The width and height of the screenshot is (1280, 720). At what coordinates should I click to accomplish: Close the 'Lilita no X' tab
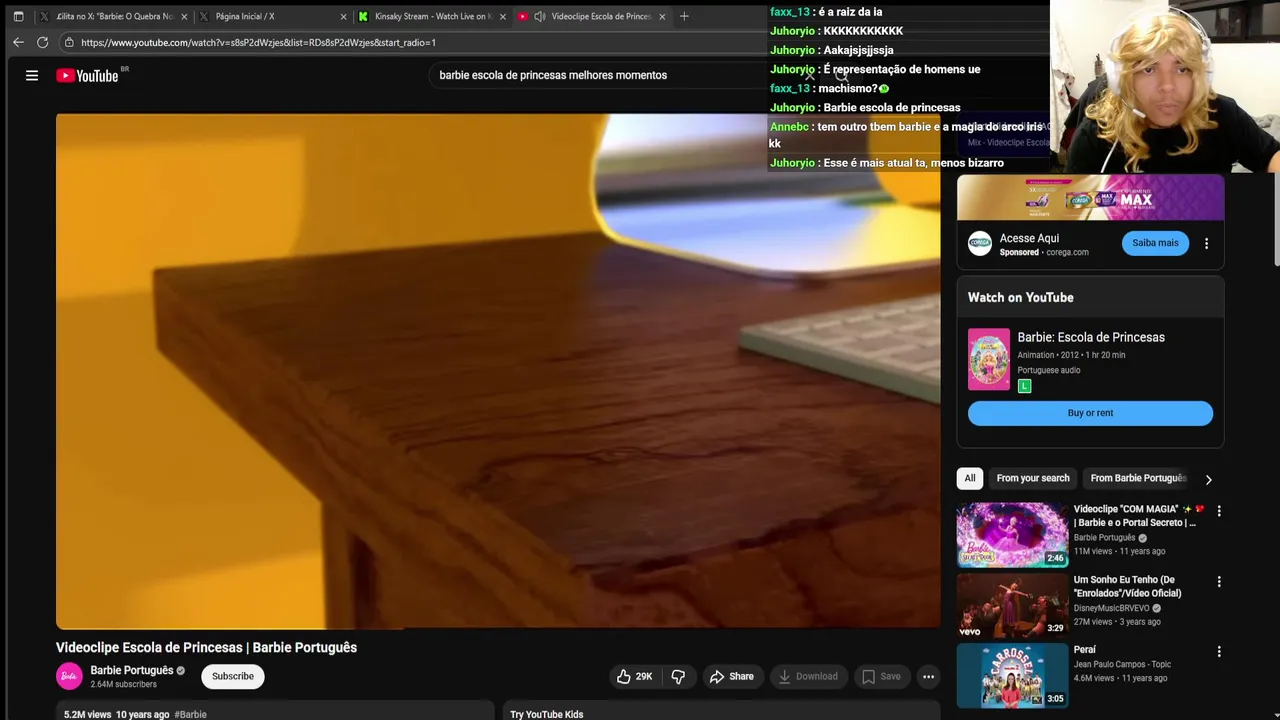[x=184, y=16]
